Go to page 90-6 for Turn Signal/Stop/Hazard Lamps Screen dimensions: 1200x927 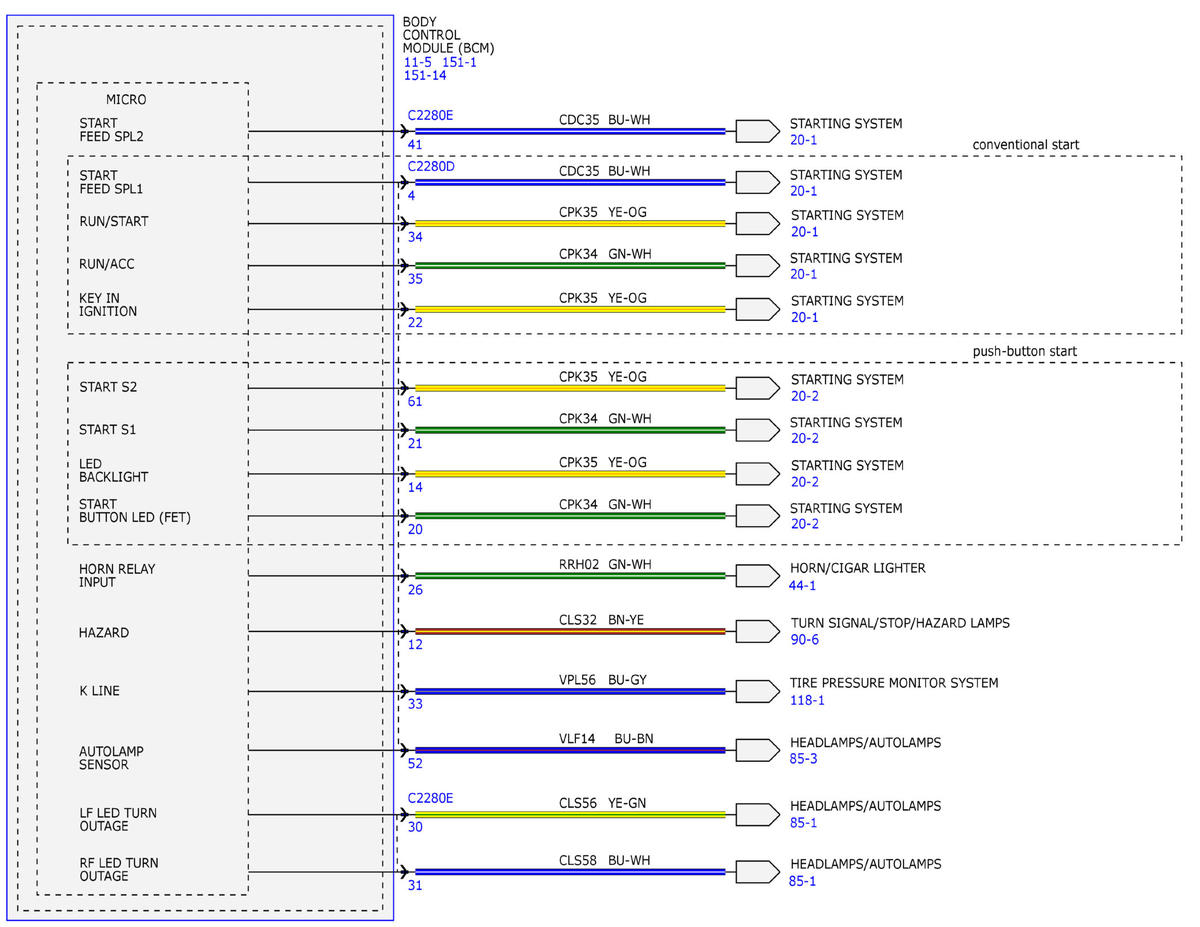pyautogui.click(x=805, y=639)
